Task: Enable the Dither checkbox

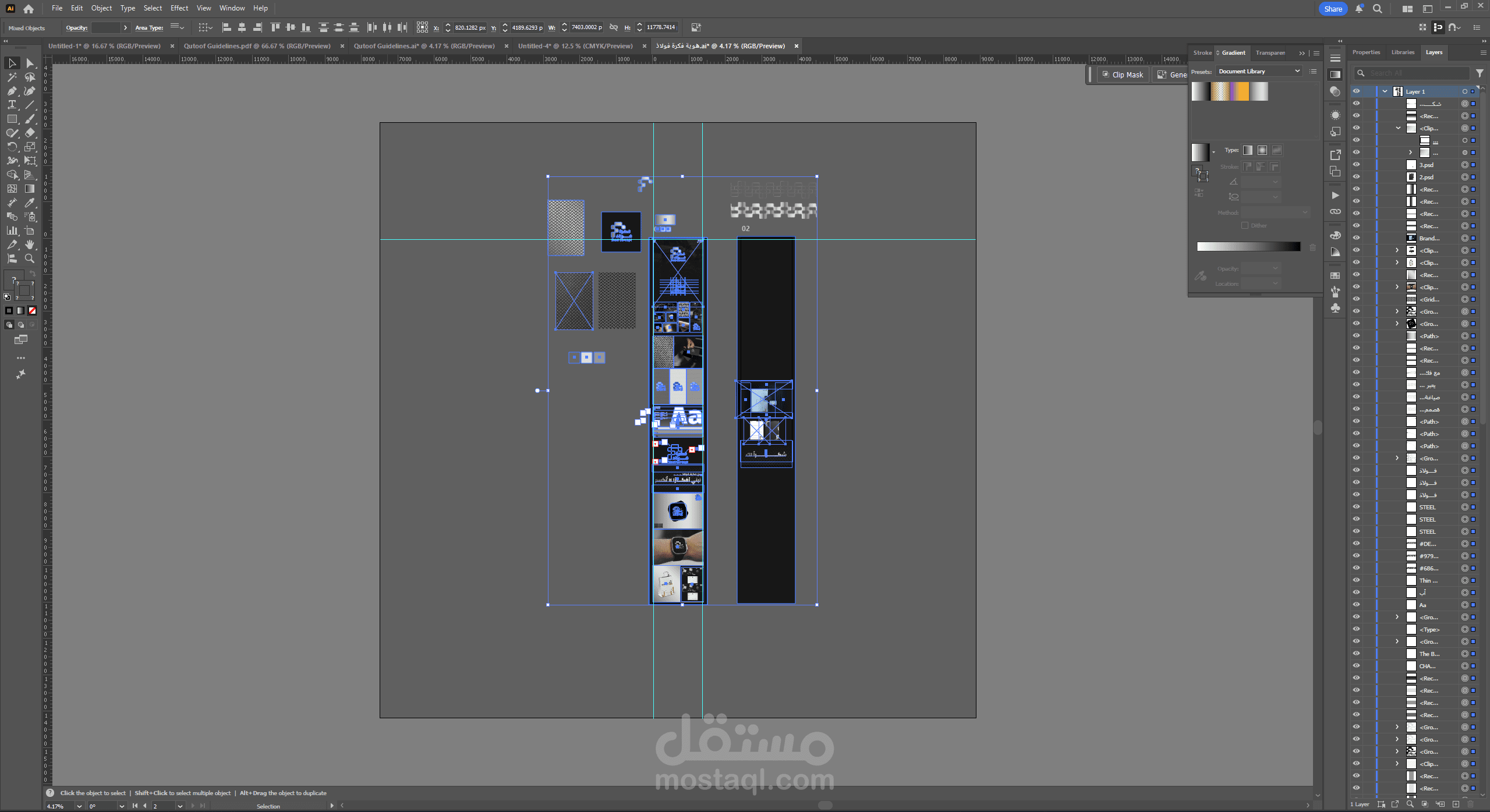Action: [1245, 225]
